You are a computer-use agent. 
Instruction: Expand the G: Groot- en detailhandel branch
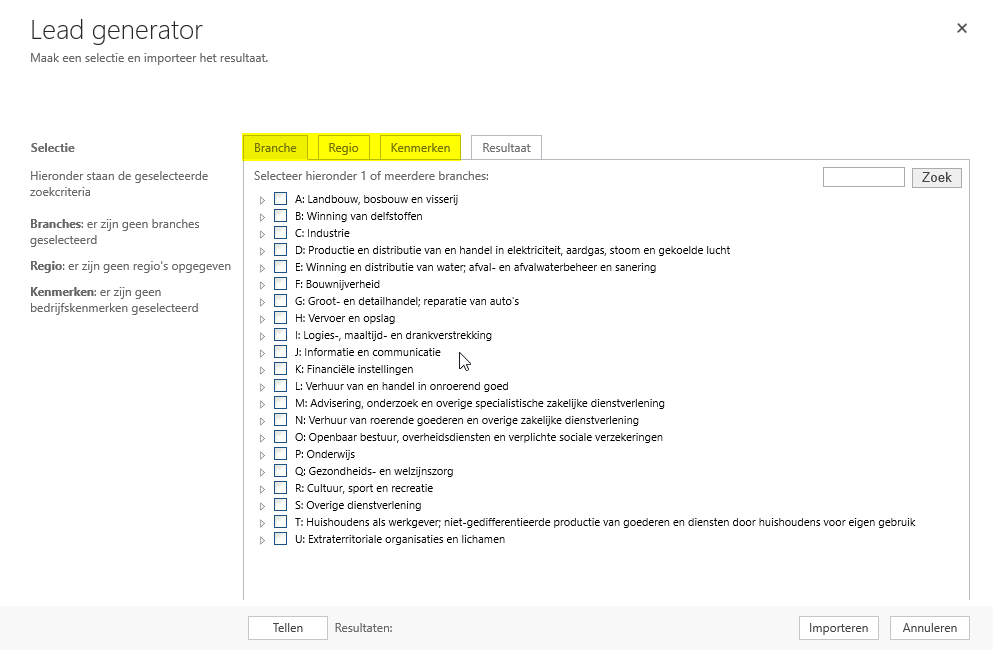pos(263,302)
